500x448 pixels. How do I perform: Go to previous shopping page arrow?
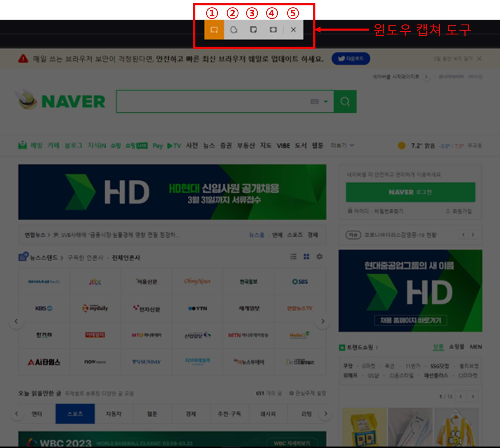pyautogui.click(x=461, y=396)
